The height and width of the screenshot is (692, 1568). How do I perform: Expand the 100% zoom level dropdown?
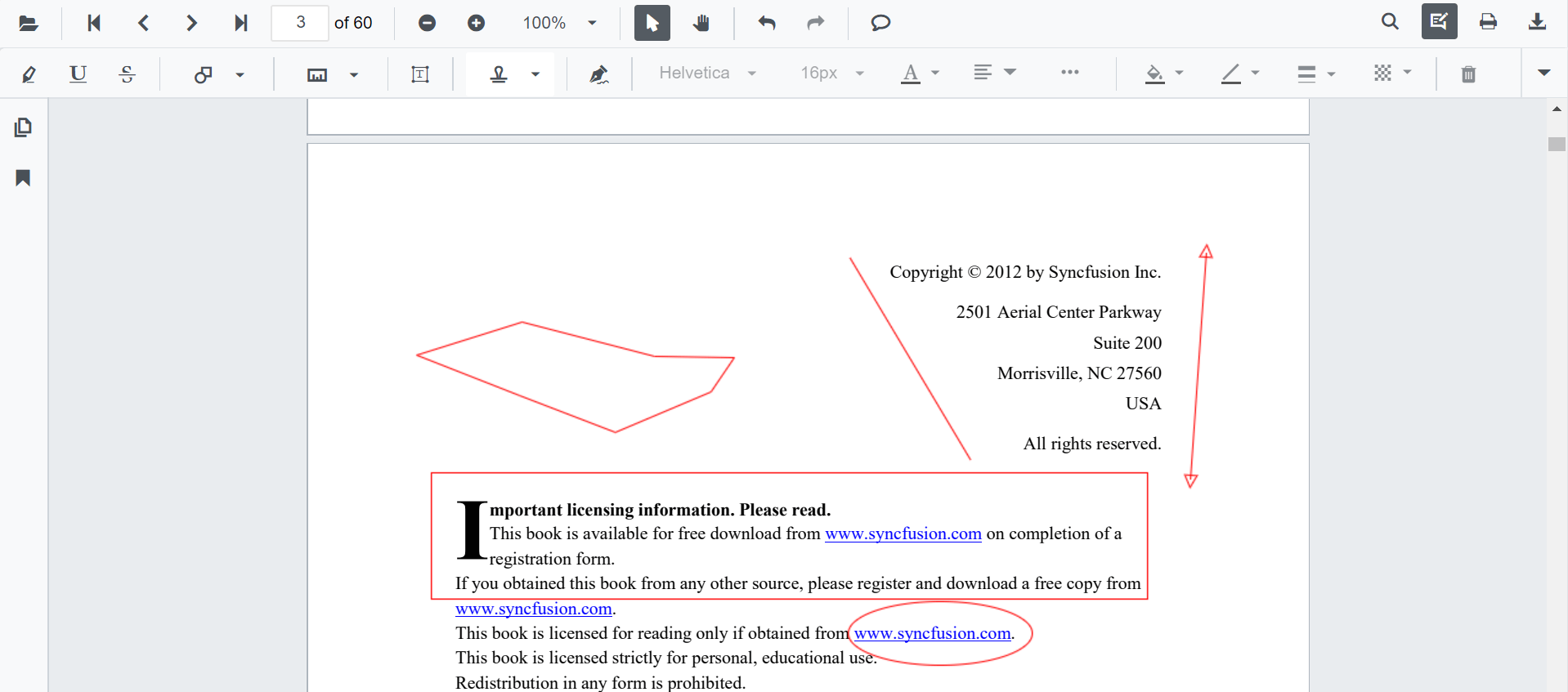pos(592,23)
